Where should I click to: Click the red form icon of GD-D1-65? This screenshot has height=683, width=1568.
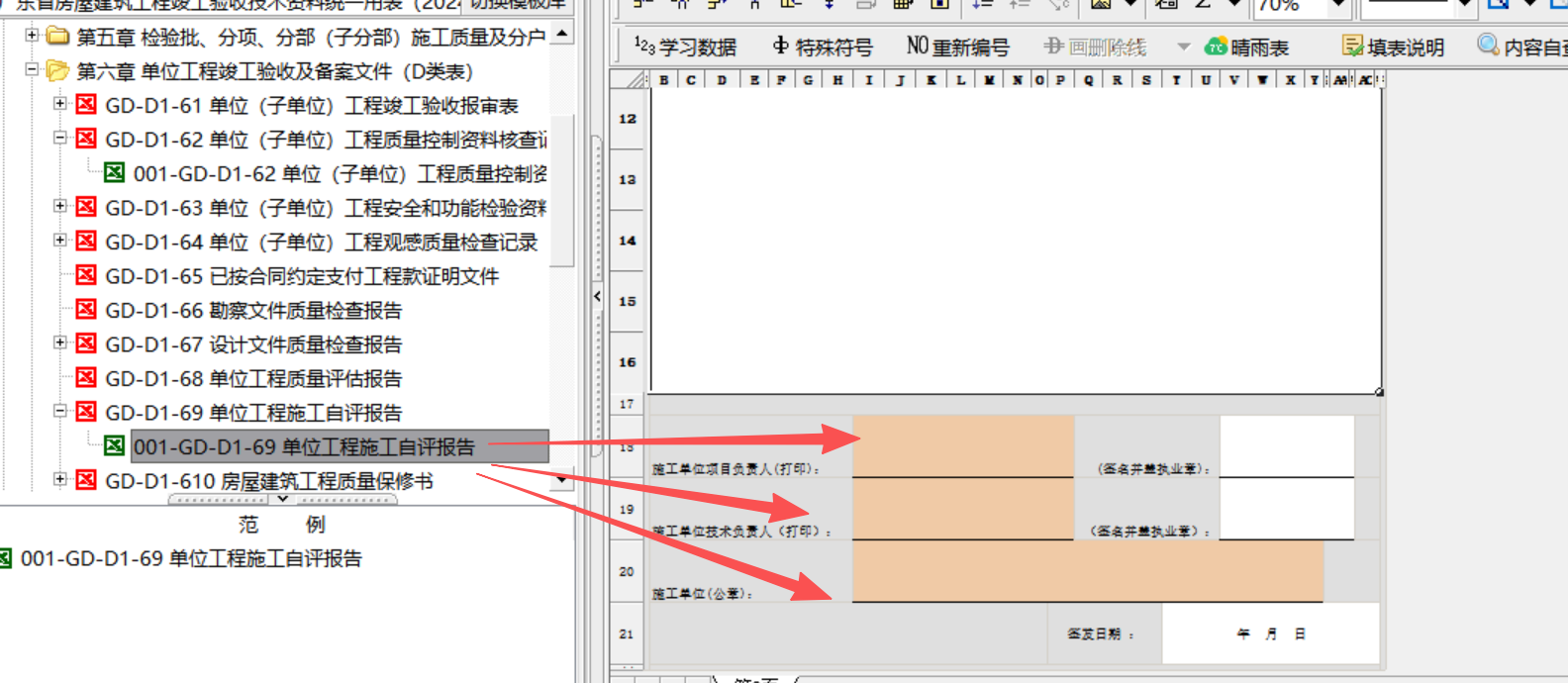tap(87, 275)
